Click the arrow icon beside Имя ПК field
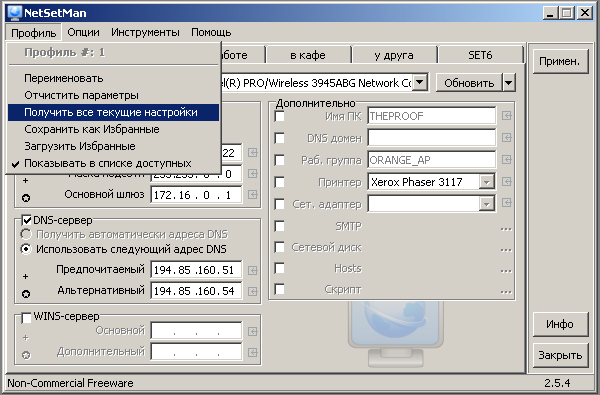600x395 pixels. [506, 116]
